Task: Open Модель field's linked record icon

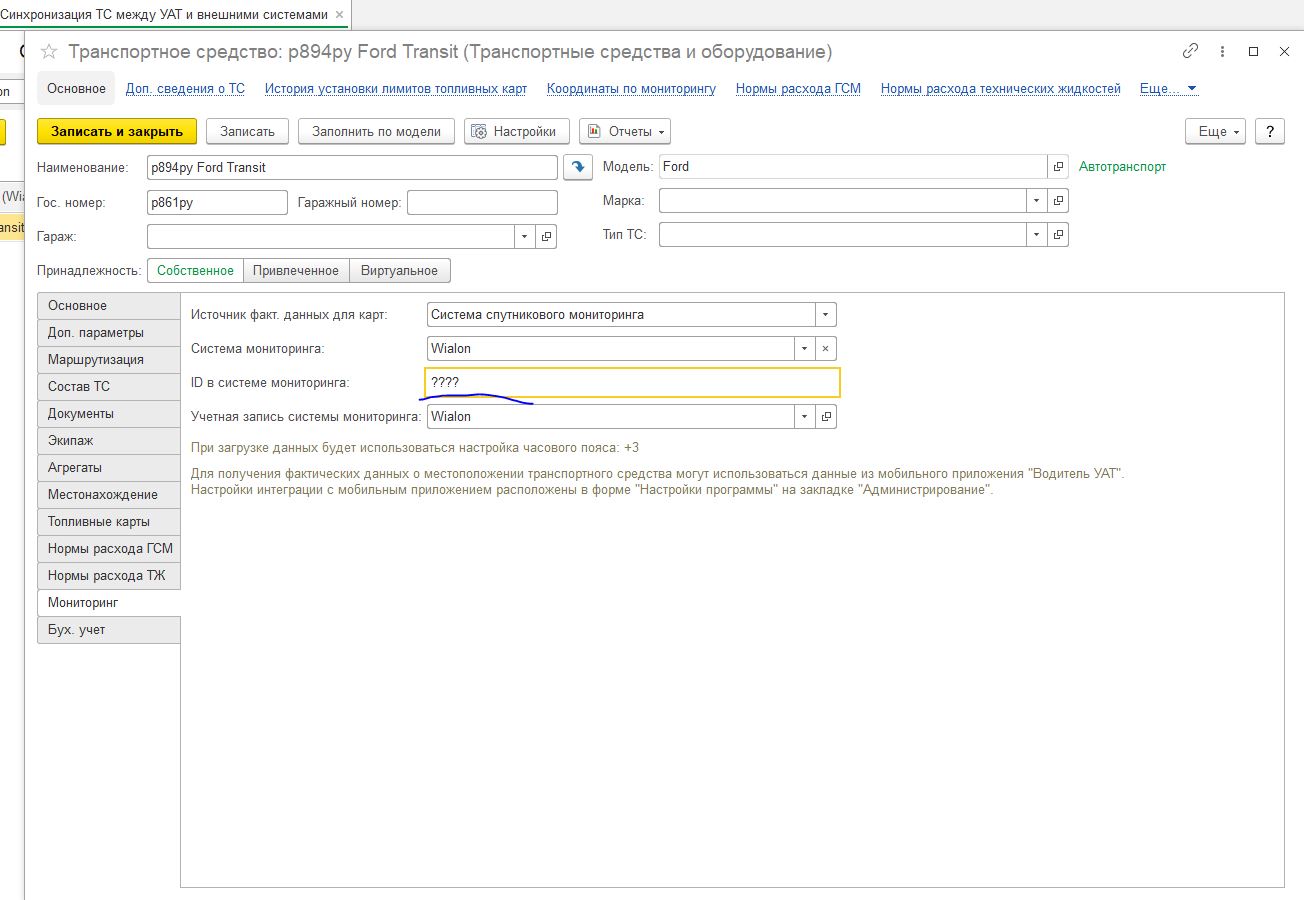Action: (x=1058, y=167)
